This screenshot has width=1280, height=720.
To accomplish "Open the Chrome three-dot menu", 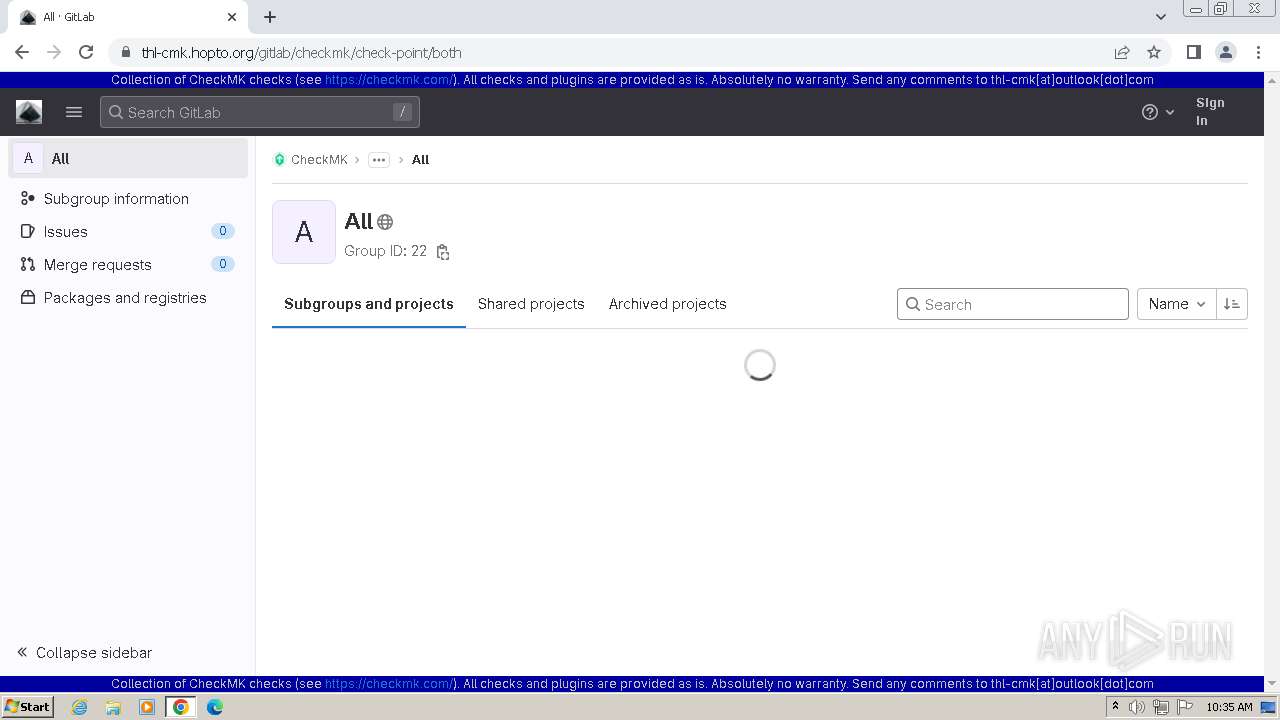I will (x=1259, y=52).
